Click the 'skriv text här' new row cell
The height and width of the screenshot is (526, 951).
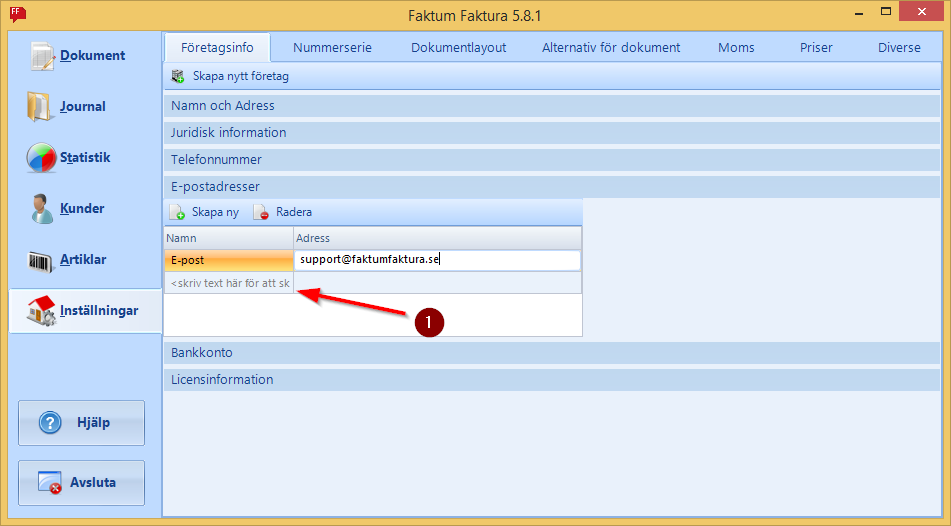(x=229, y=283)
